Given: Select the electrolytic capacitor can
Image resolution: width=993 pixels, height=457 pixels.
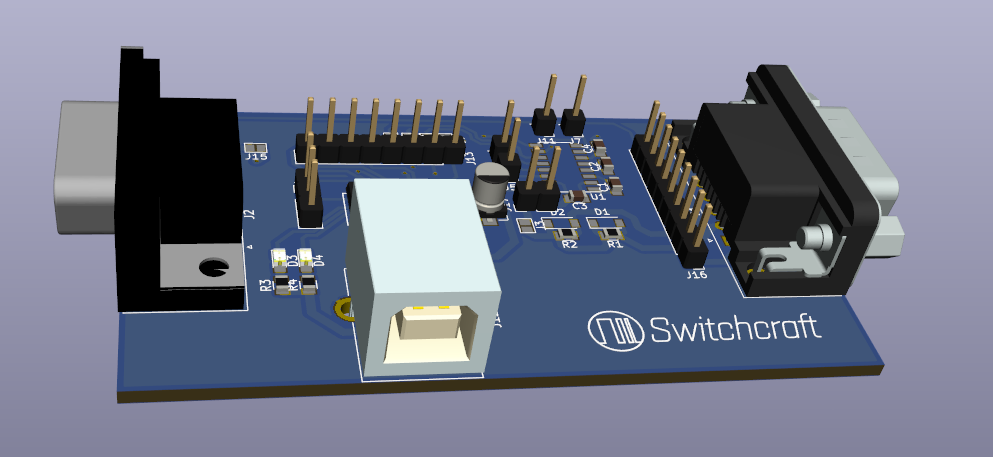Looking at the screenshot, I should click(491, 187).
